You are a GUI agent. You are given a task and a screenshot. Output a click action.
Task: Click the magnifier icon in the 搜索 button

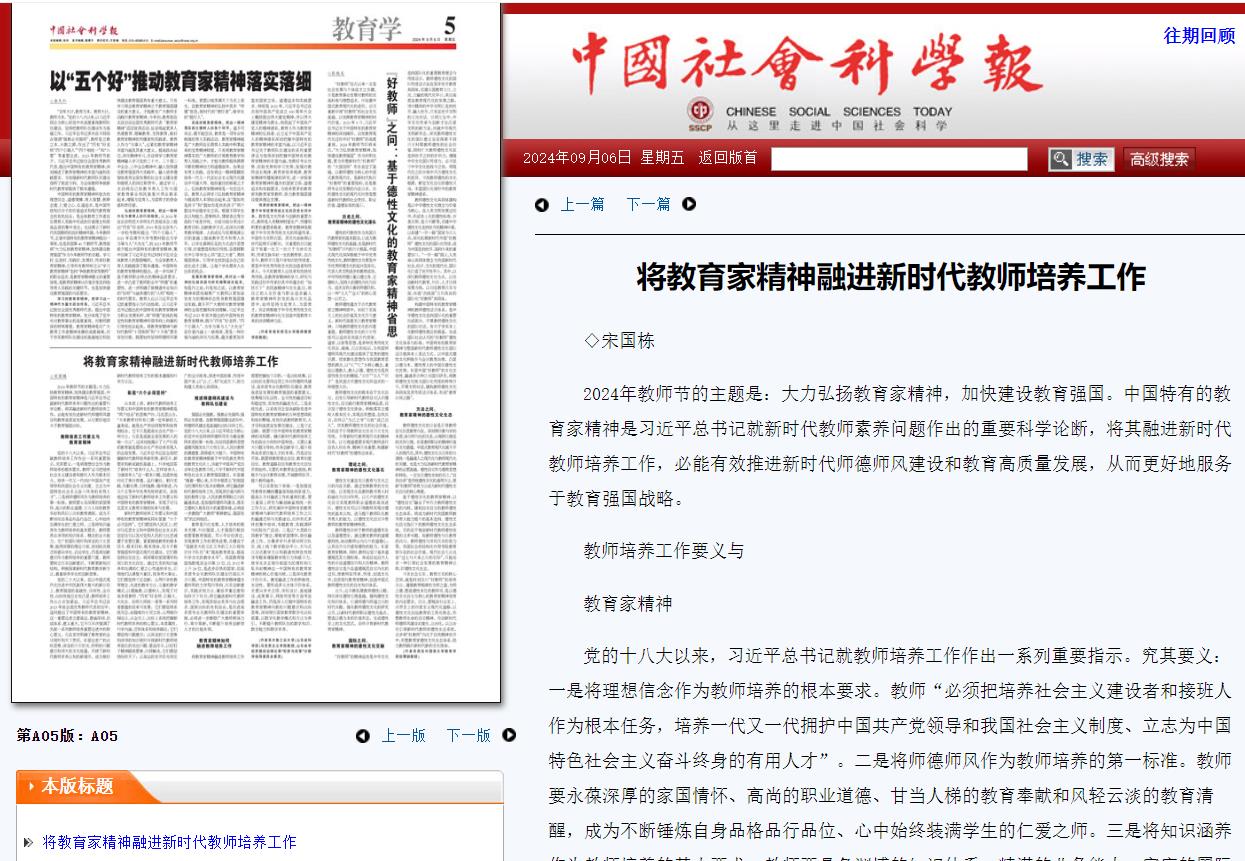(1061, 159)
